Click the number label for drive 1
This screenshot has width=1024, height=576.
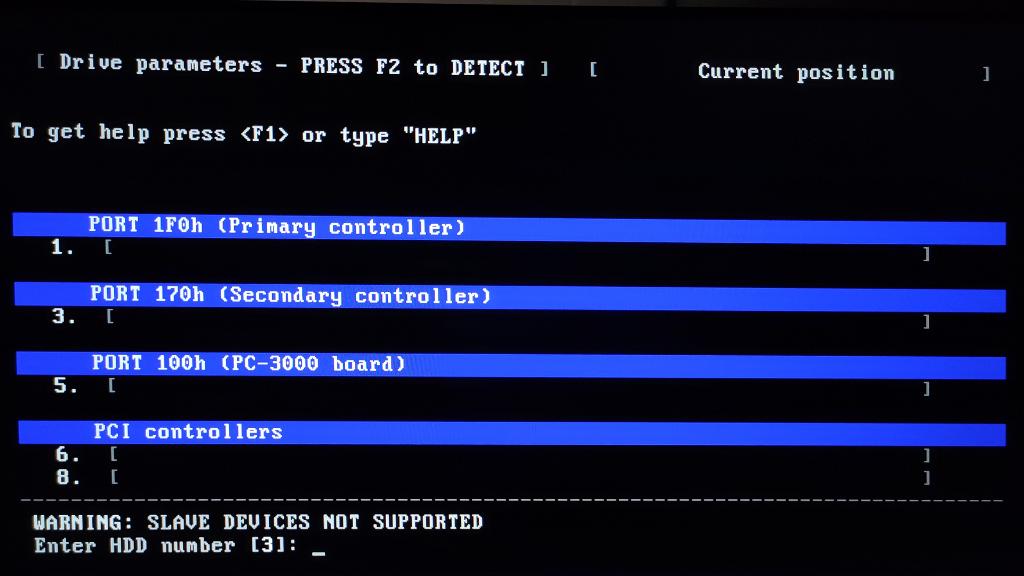[x=63, y=248]
